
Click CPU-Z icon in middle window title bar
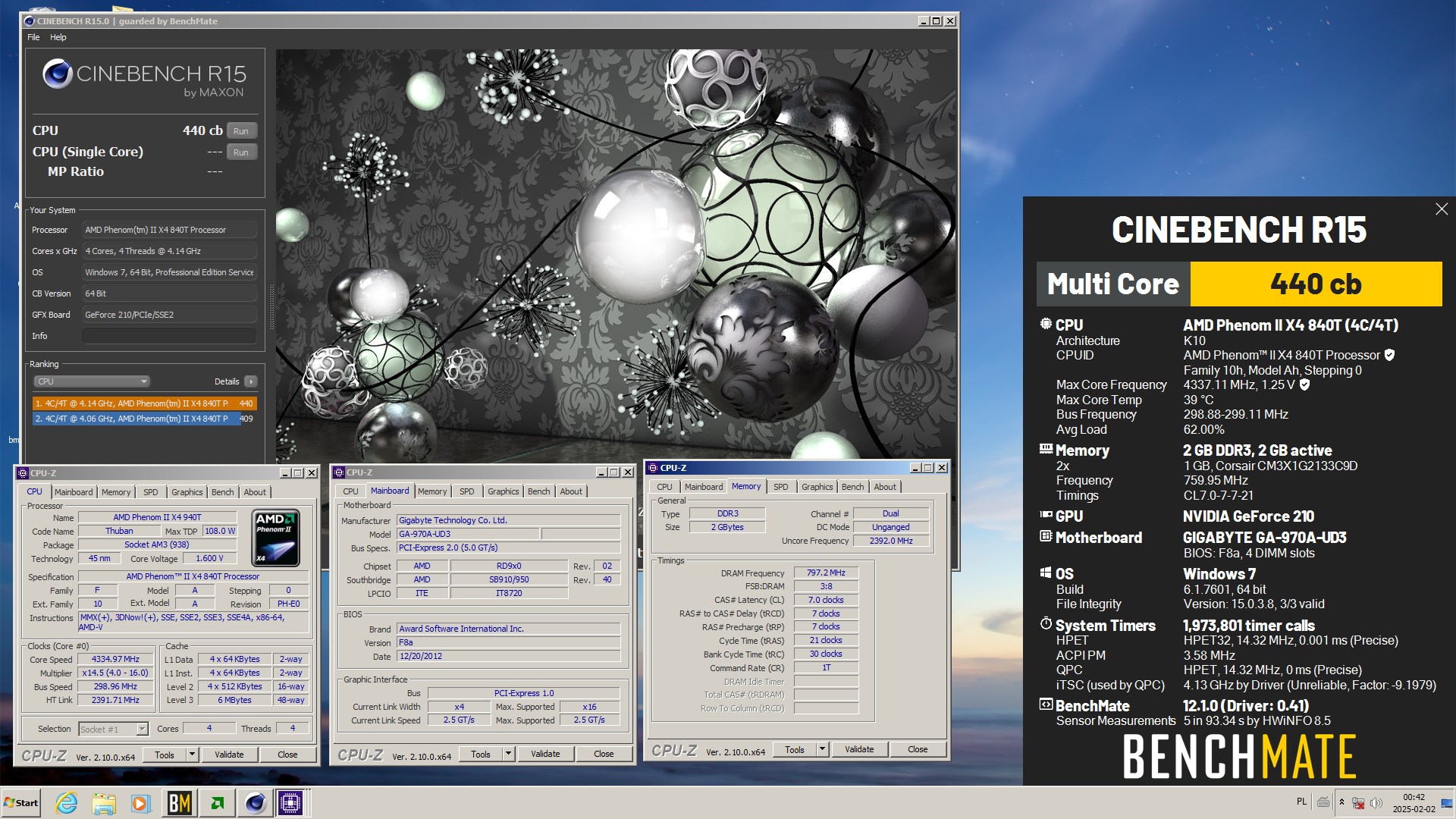(339, 472)
